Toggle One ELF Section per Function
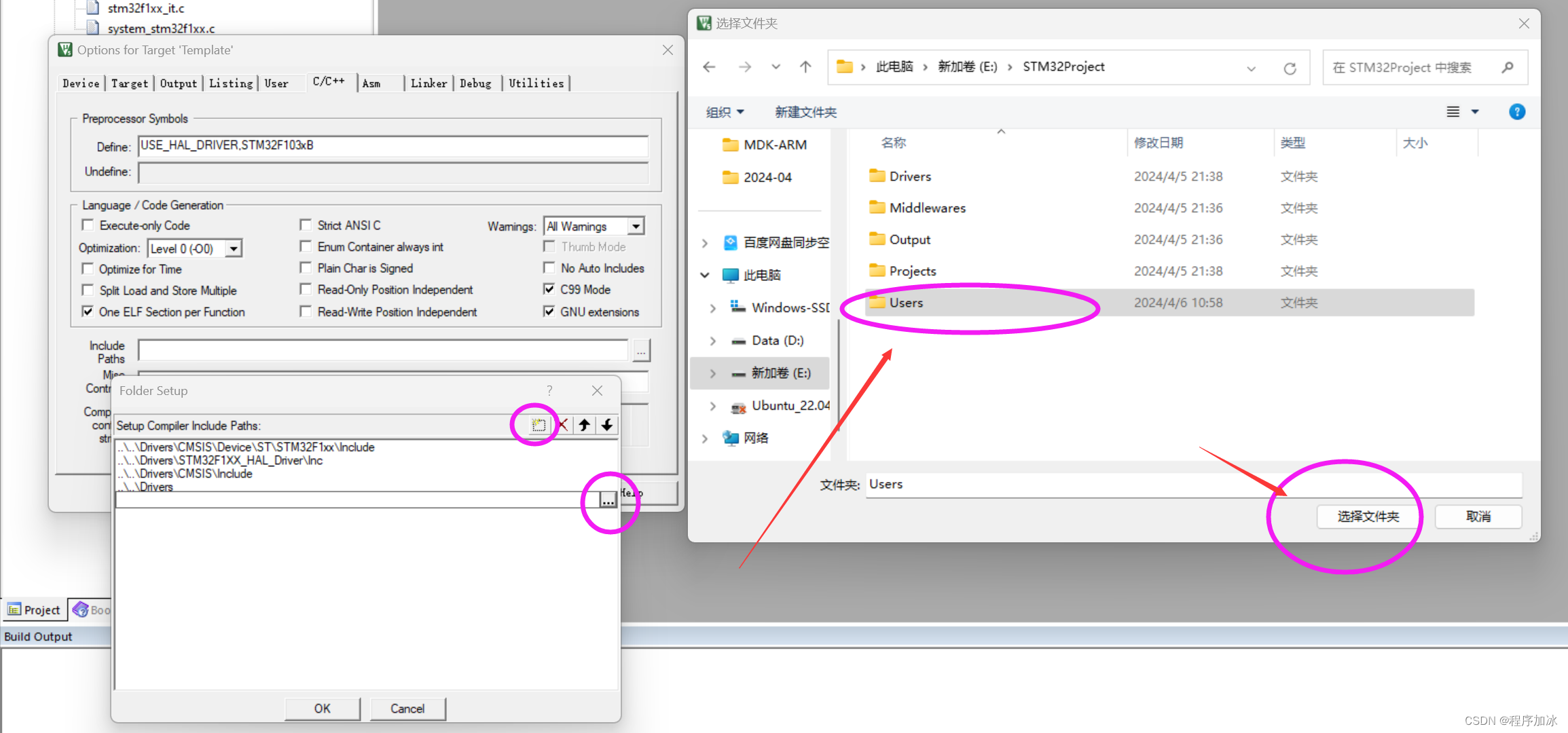 pyautogui.click(x=88, y=312)
